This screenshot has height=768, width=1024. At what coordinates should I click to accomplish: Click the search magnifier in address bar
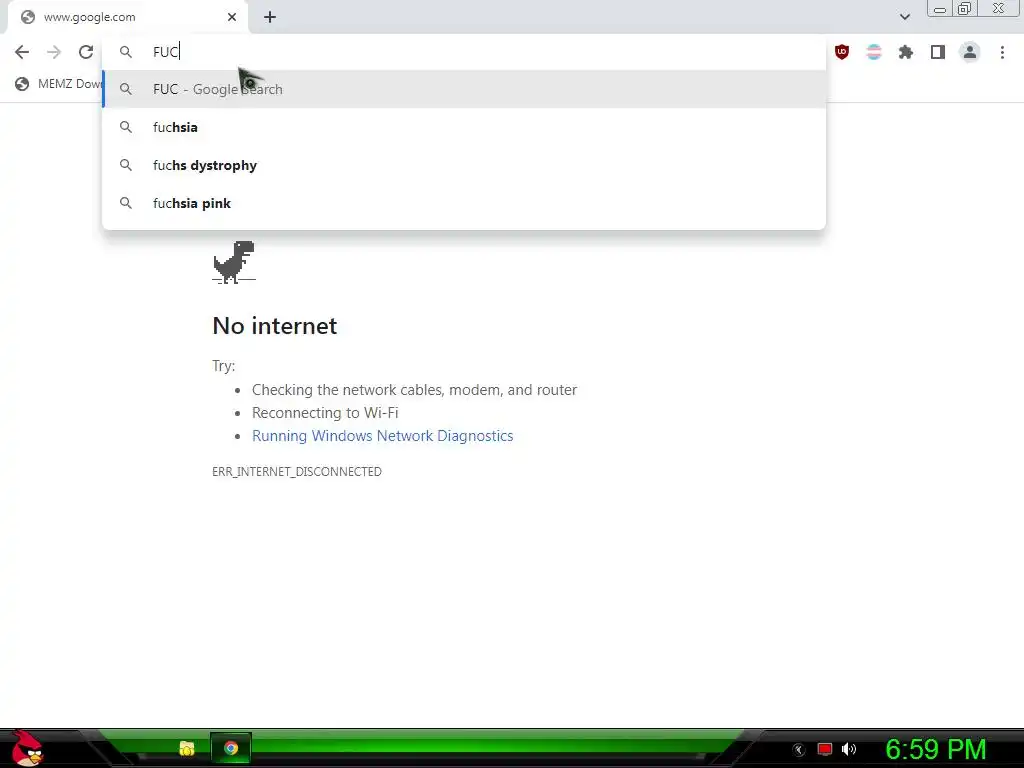[x=126, y=52]
